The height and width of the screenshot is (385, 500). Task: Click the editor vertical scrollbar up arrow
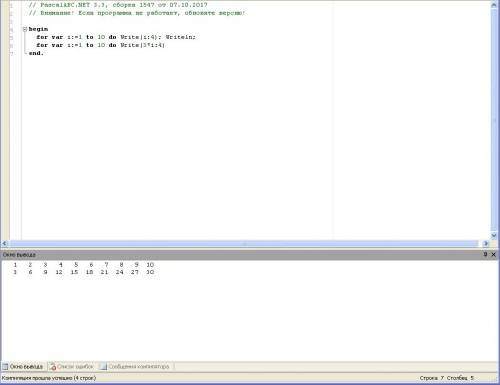(x=494, y=5)
